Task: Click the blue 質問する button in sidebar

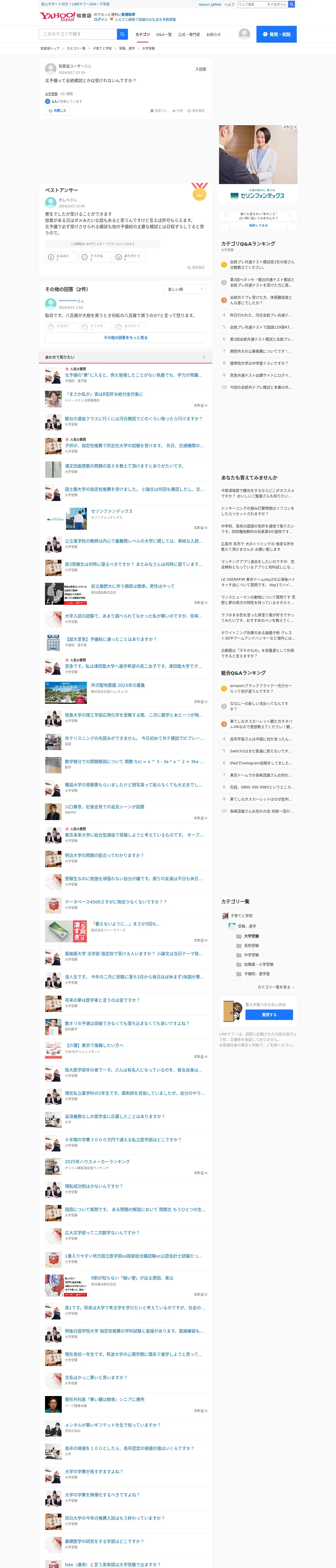Action: (x=269, y=1015)
